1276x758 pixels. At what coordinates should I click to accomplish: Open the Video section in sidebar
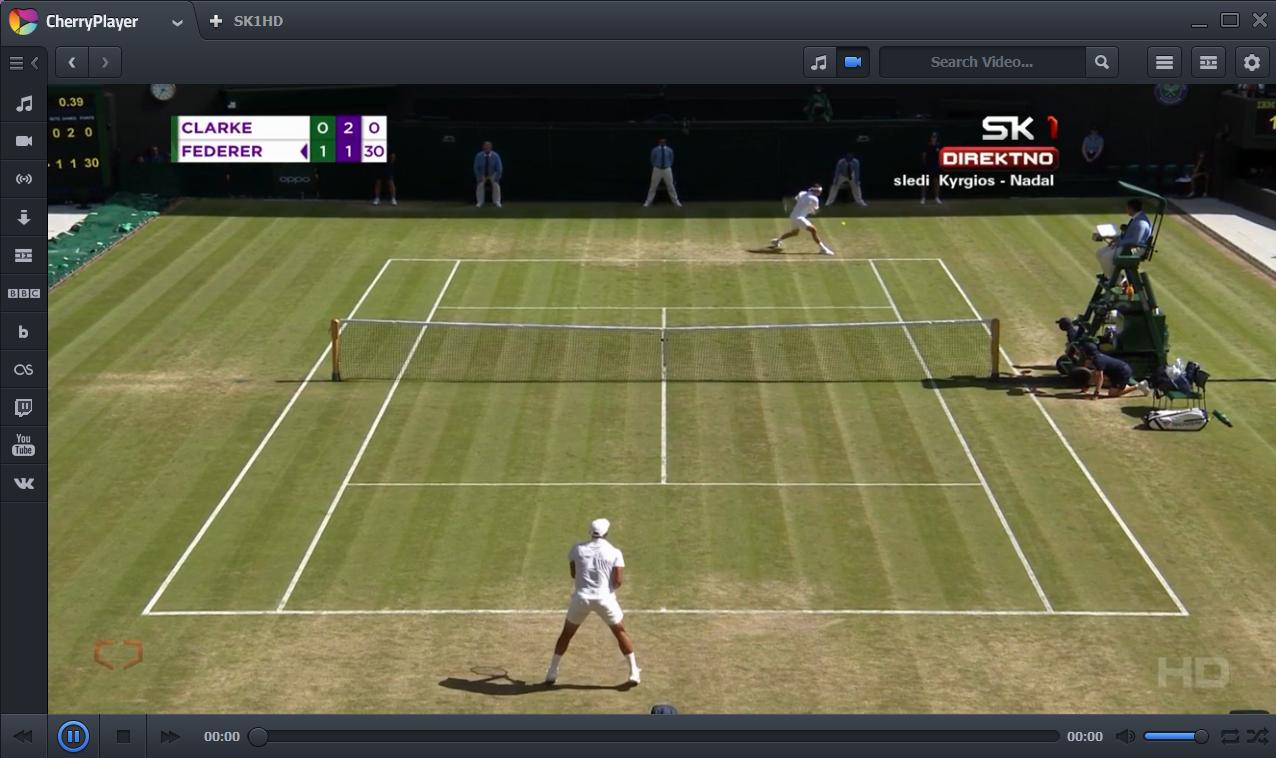point(24,141)
